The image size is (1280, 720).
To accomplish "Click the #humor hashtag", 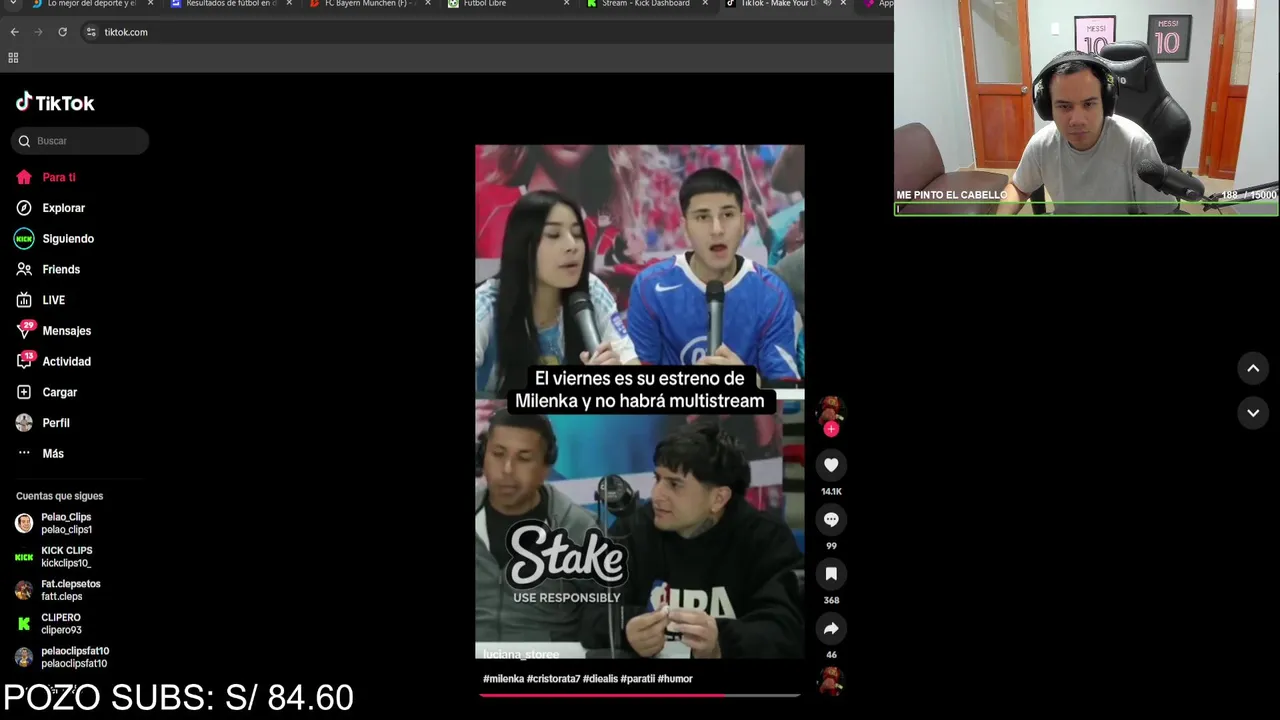I will click(675, 679).
